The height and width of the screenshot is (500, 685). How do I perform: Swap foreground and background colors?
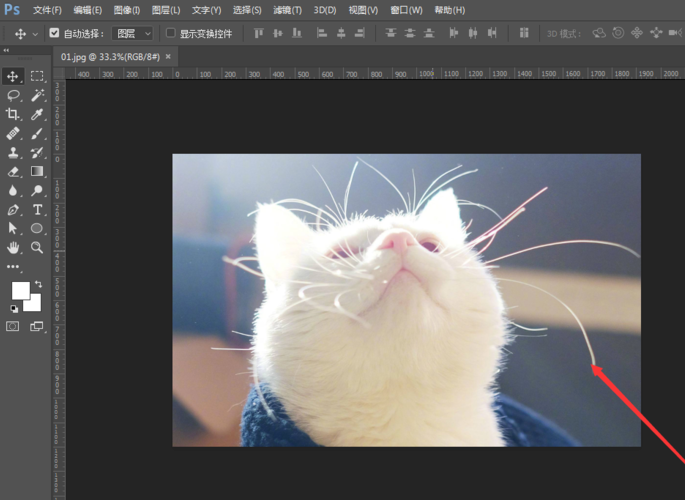click(x=38, y=284)
